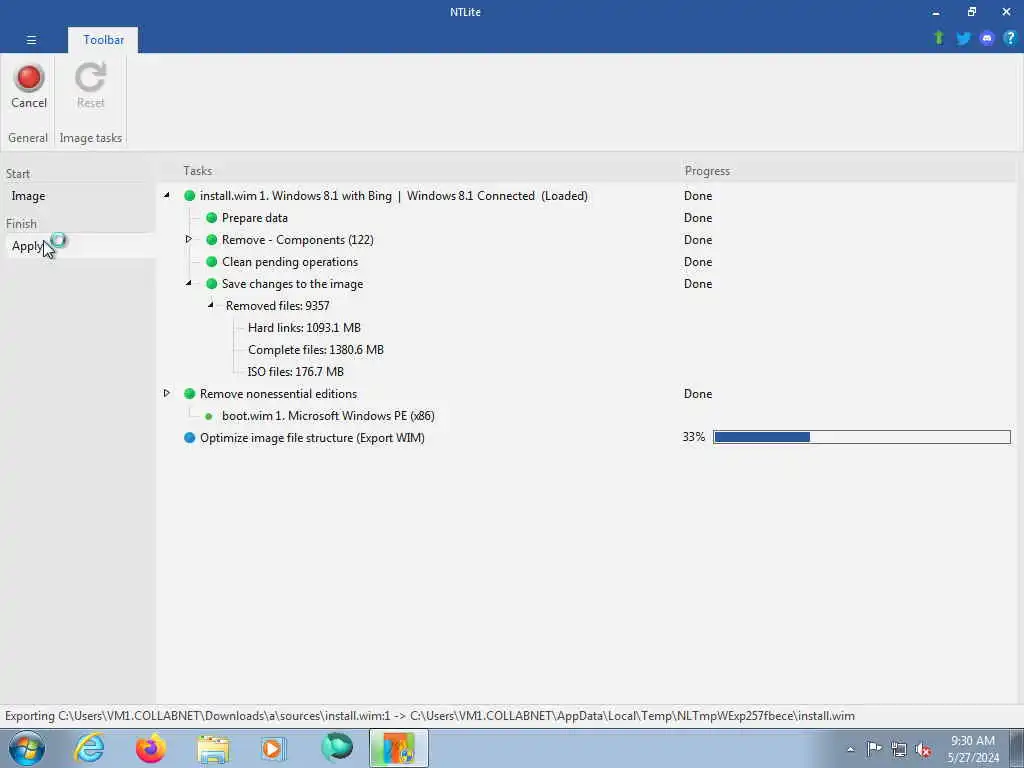
Task: Click the Complete files: 1380.6 MB row
Action: click(316, 349)
